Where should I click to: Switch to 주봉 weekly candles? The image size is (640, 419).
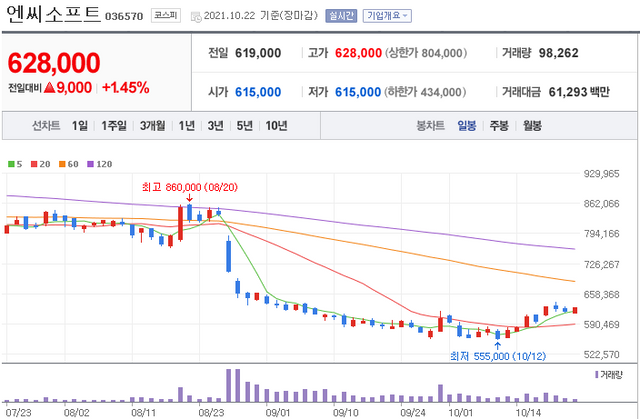click(499, 126)
